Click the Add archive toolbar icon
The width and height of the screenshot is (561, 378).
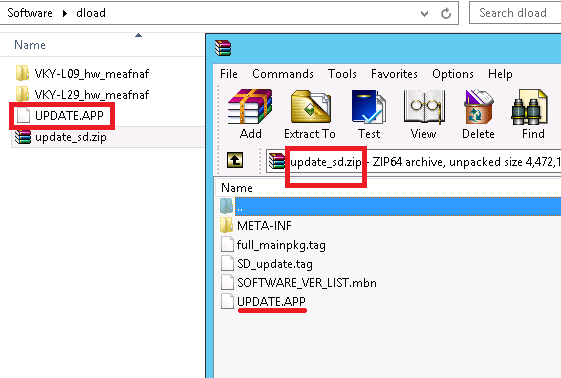click(250, 107)
